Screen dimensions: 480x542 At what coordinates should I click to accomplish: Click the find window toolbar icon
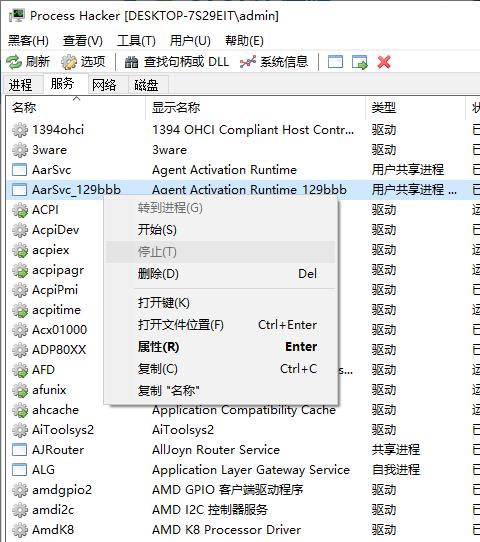pyautogui.click(x=335, y=62)
